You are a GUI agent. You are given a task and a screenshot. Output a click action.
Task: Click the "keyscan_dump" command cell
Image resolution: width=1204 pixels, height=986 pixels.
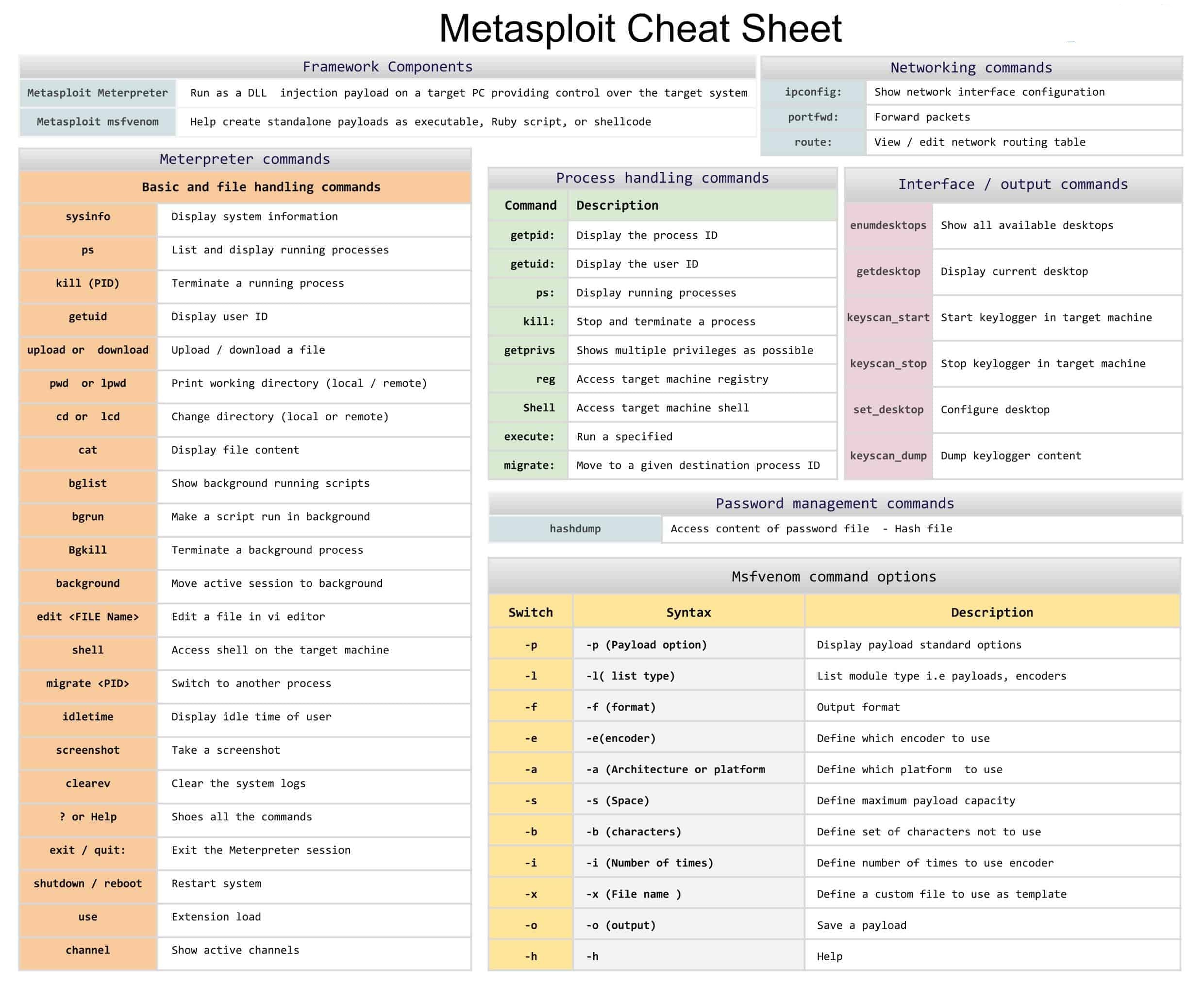click(x=888, y=456)
